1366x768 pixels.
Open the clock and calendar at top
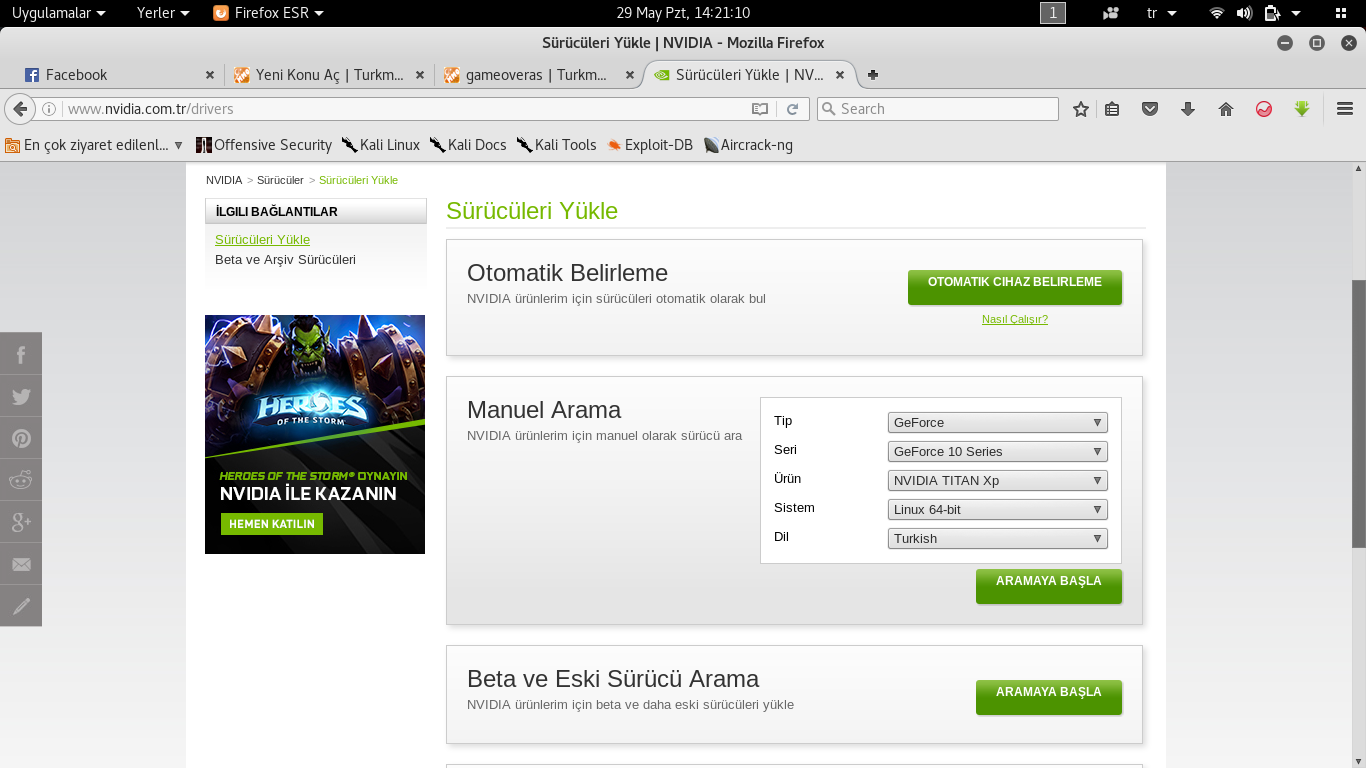pos(683,13)
